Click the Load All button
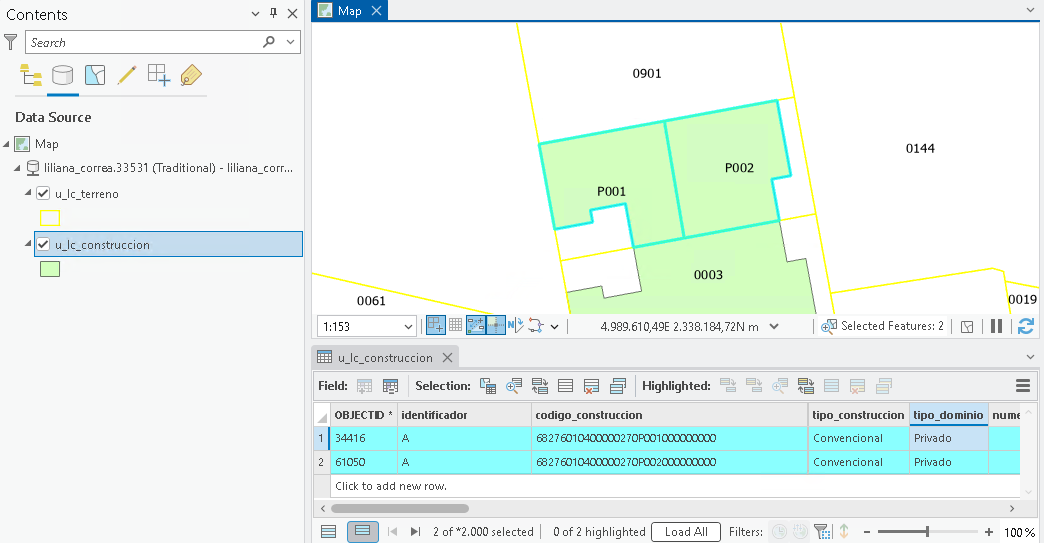 686,532
